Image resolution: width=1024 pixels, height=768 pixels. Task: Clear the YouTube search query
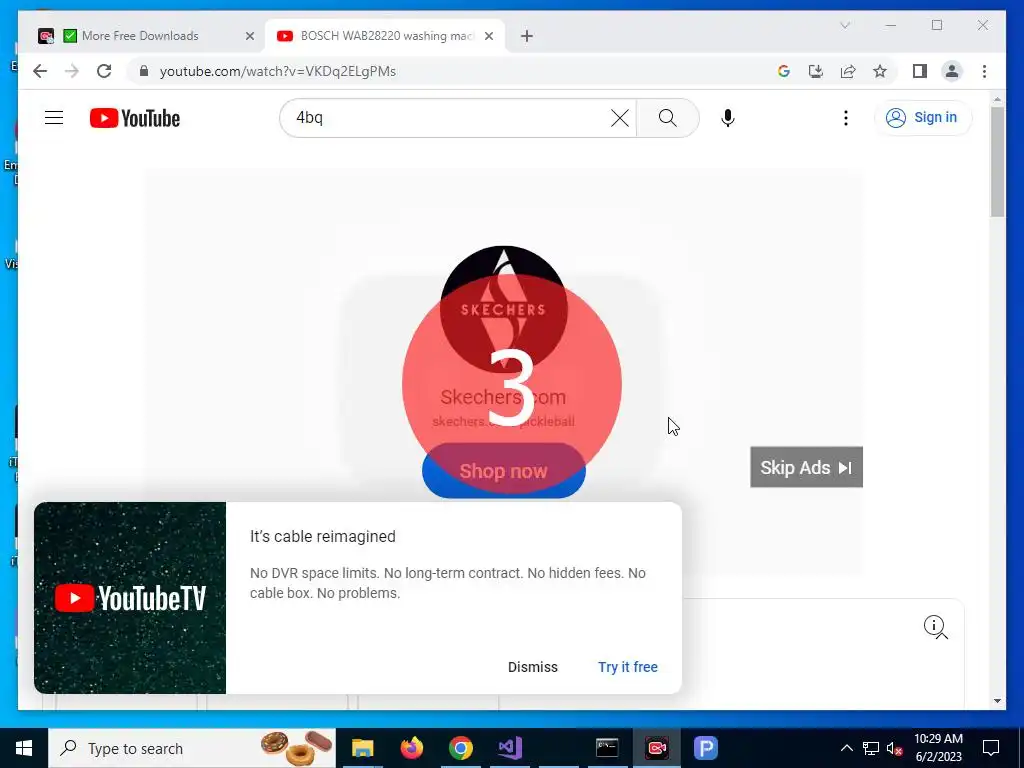point(620,118)
